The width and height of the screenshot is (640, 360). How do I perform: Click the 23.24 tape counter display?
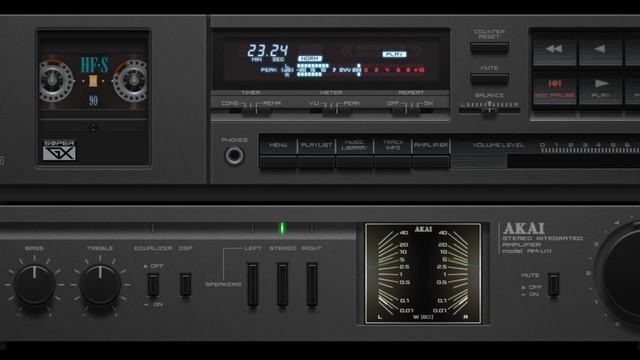268,51
